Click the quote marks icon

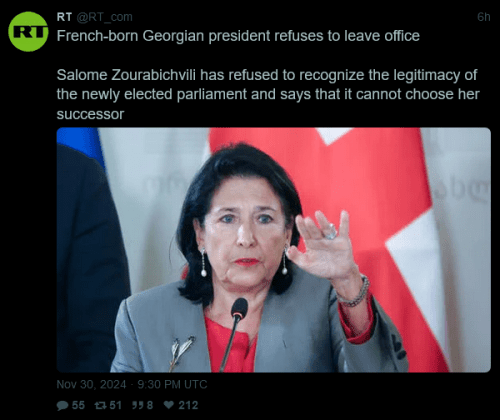tap(138, 405)
